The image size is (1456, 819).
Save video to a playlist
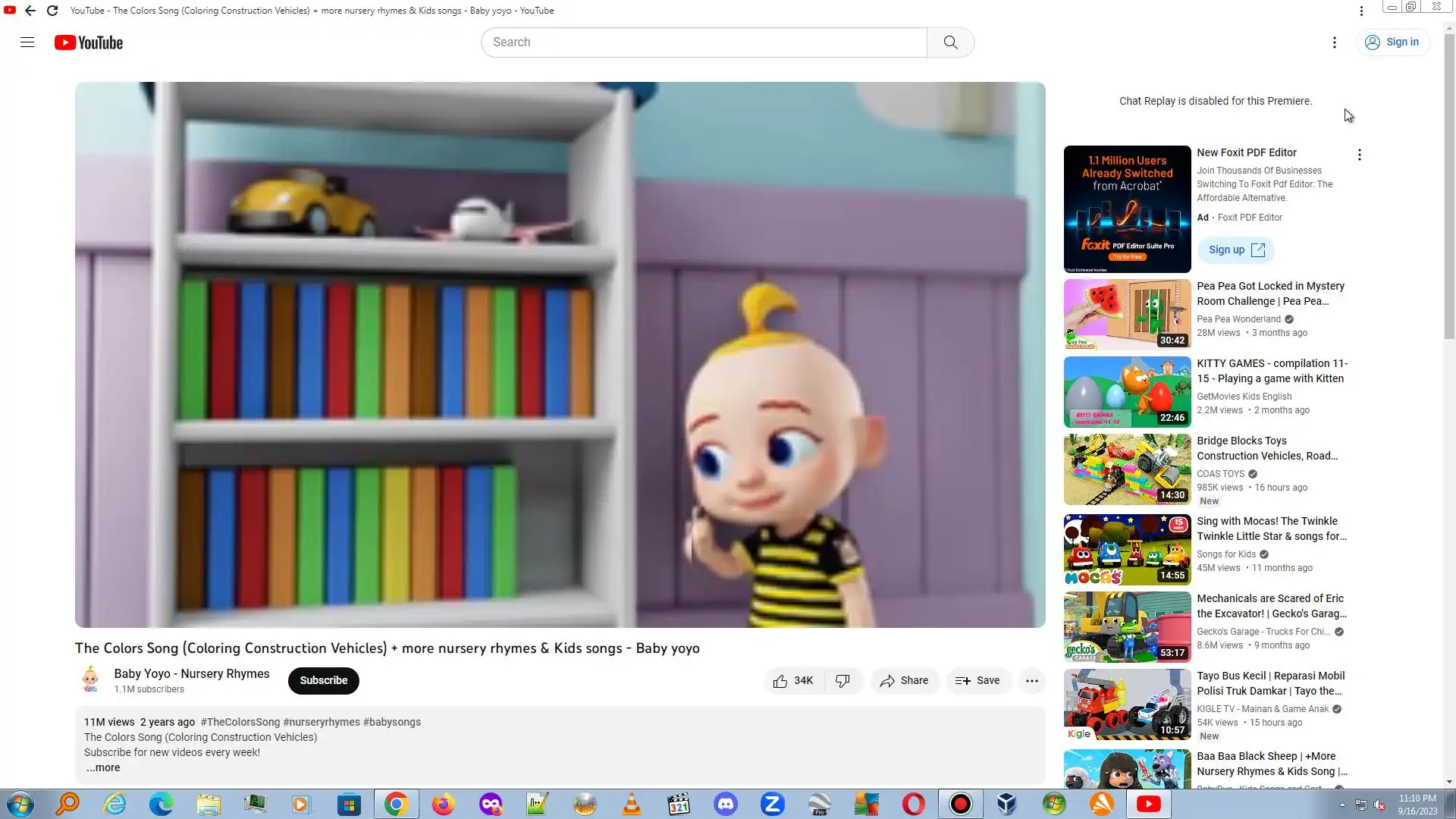(977, 681)
